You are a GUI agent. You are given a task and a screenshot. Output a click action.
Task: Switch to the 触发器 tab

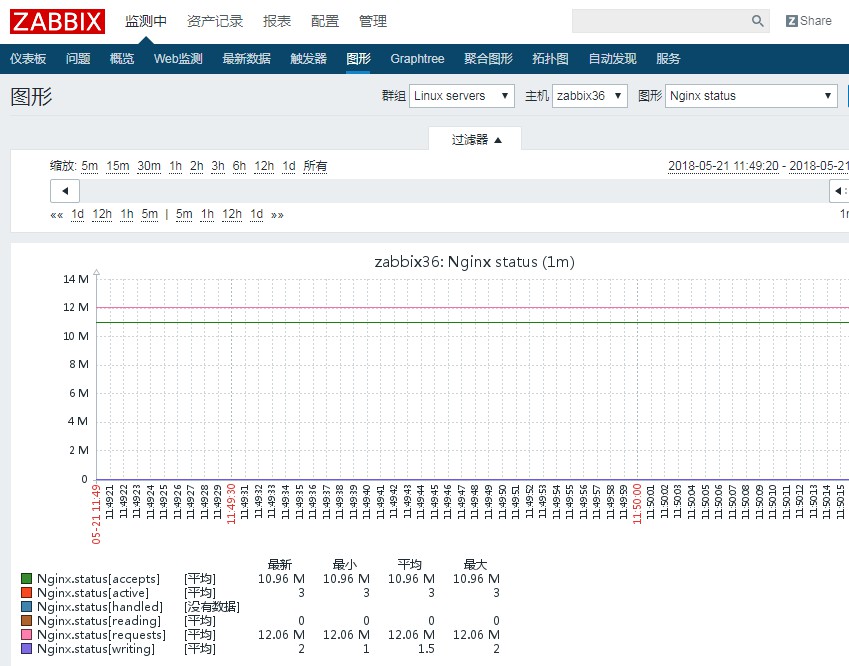308,59
